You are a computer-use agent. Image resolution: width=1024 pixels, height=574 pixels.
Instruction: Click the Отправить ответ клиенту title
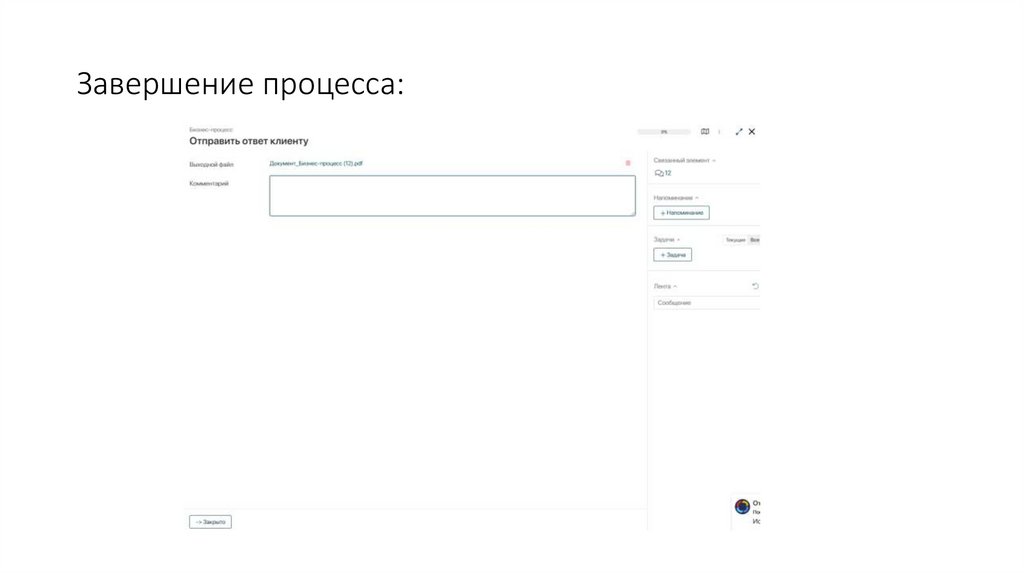pyautogui.click(x=249, y=141)
